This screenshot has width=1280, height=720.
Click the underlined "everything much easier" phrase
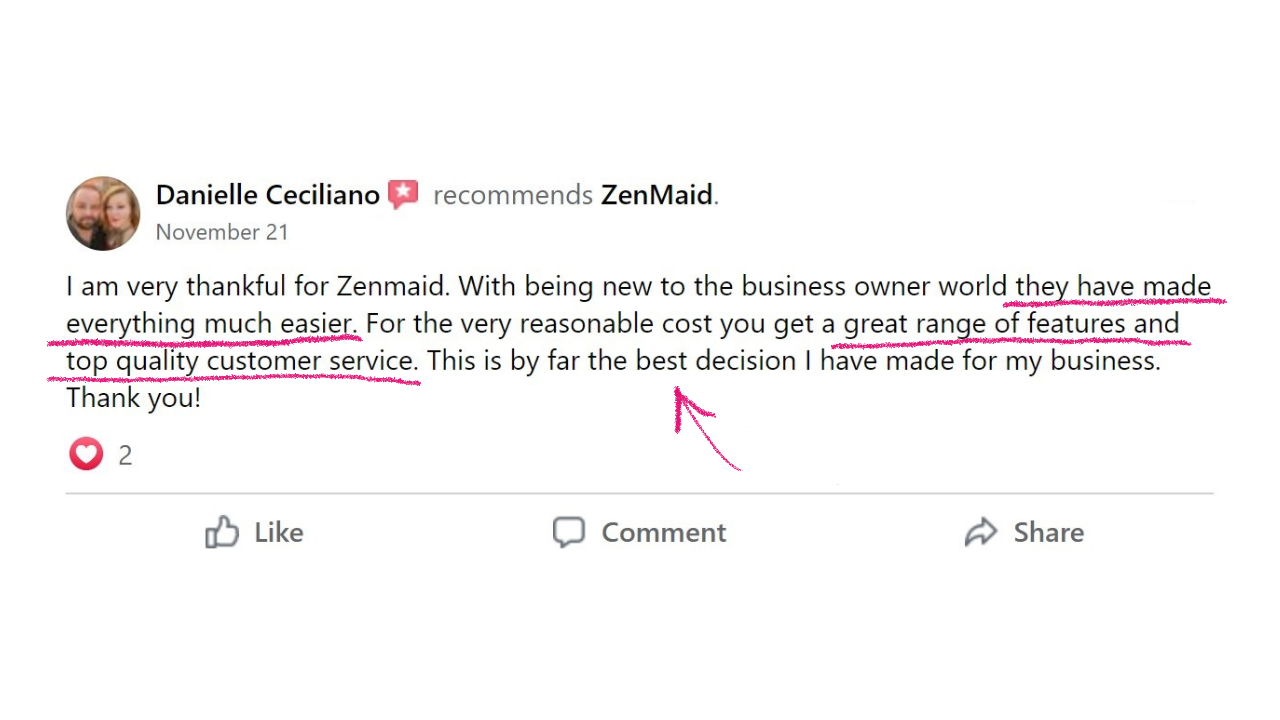click(210, 323)
